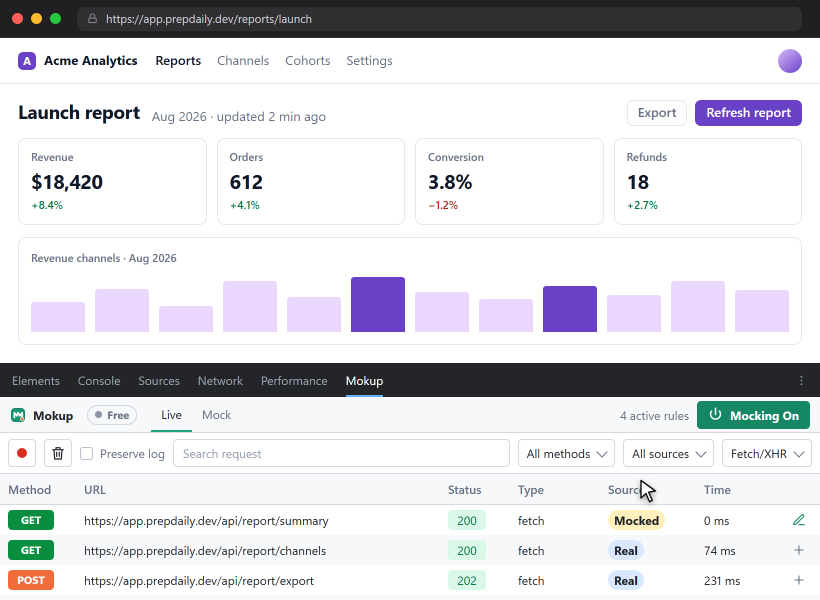Open the Cohorts nav item
Screen dimensions: 820x600
pyautogui.click(x=308, y=61)
